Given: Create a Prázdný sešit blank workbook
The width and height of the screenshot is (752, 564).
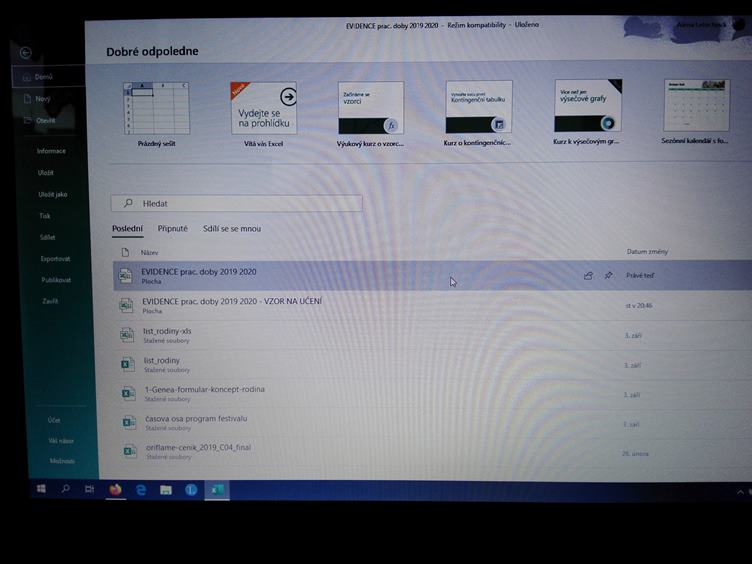Looking at the screenshot, I should click(x=156, y=114).
